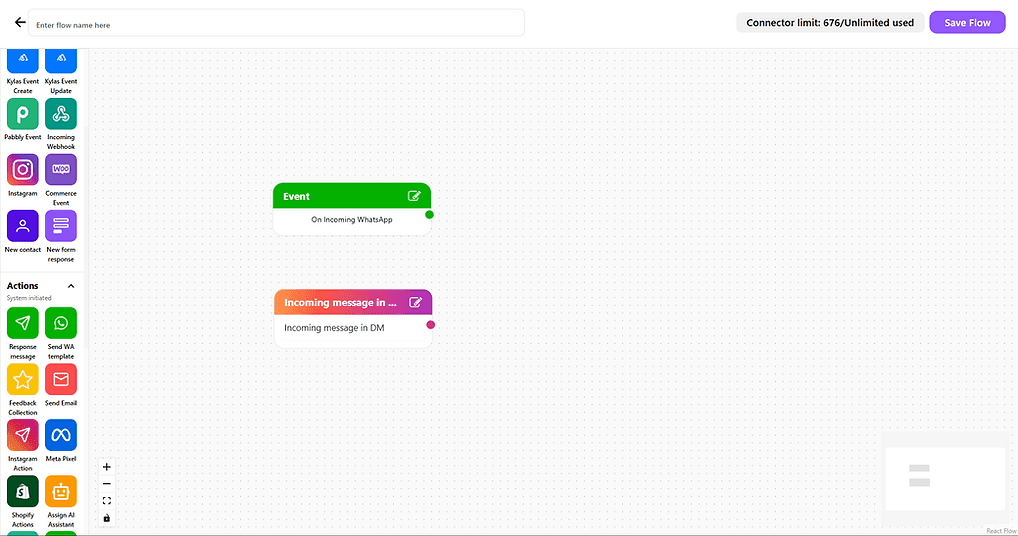Click the flow name input field

277,24
